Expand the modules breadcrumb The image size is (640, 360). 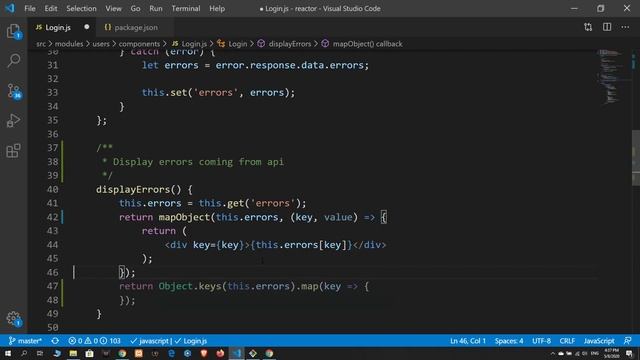pos(69,44)
